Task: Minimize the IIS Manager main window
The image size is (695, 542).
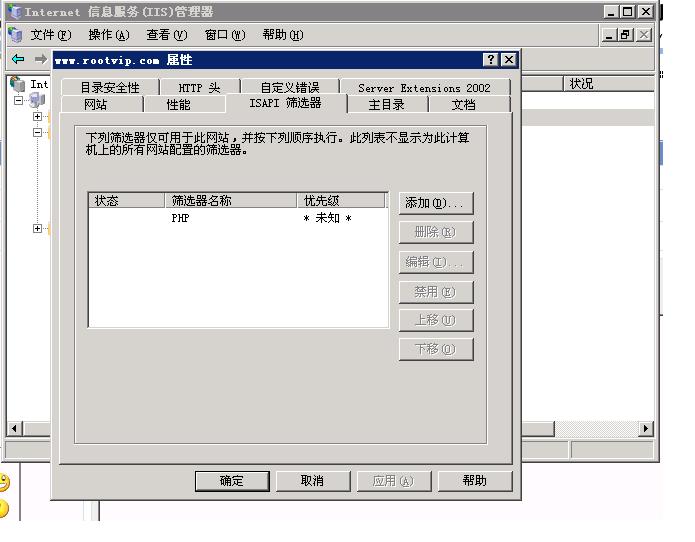Action: pos(611,12)
